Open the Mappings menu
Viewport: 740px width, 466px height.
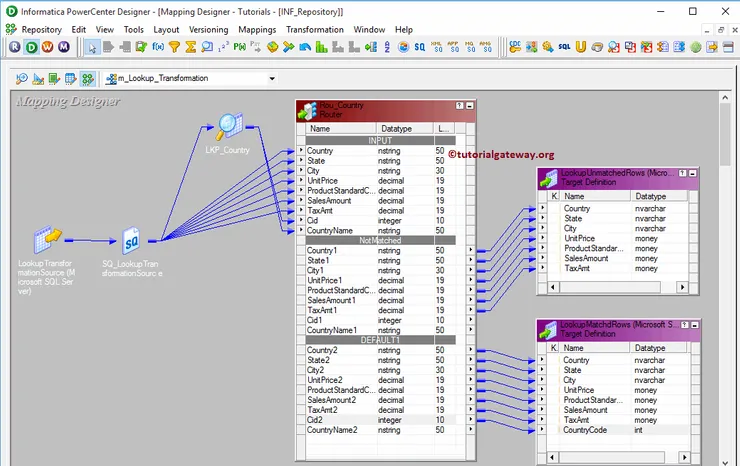coord(257,30)
